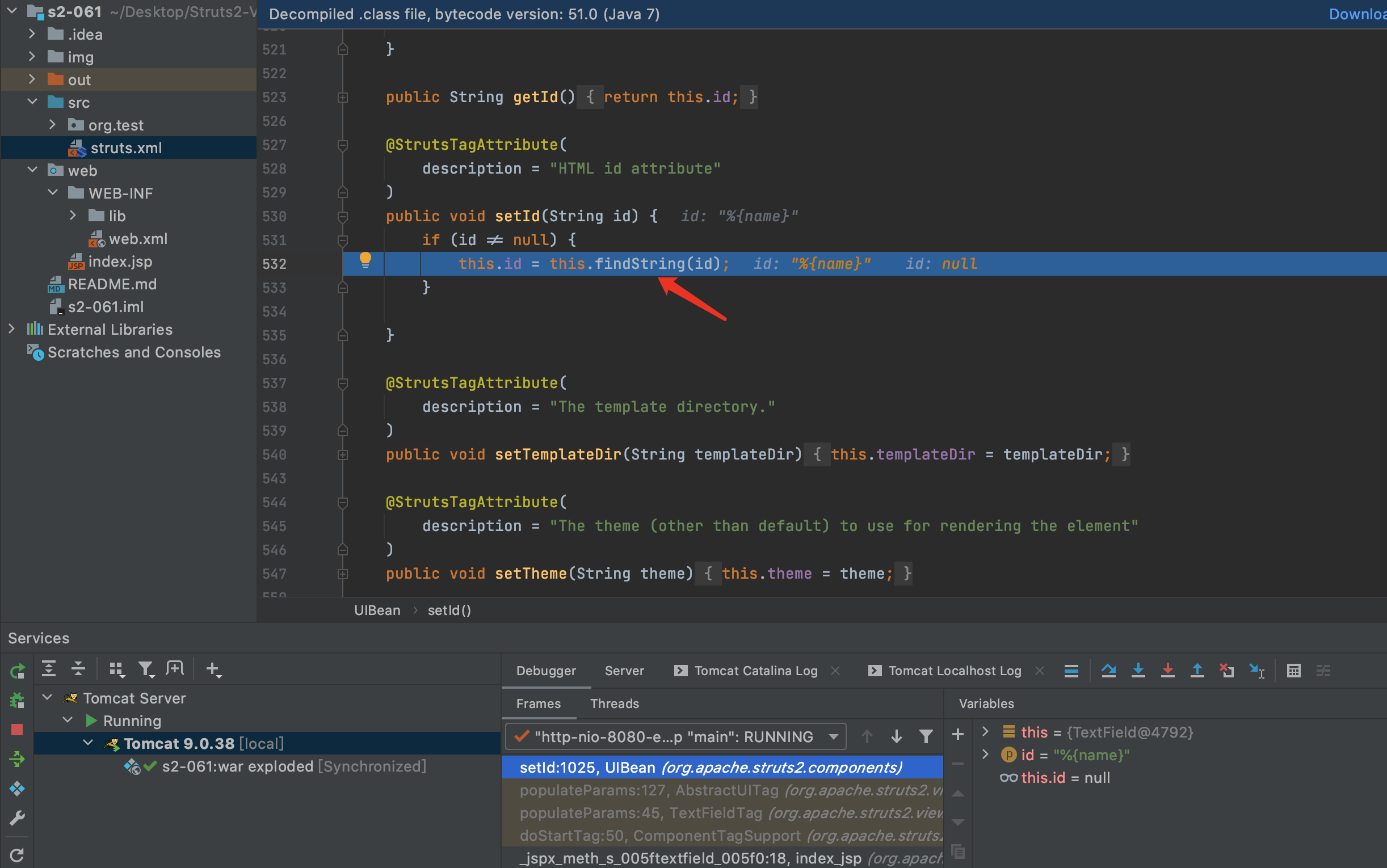
Task: Select the Frames tab
Action: pyautogui.click(x=538, y=703)
